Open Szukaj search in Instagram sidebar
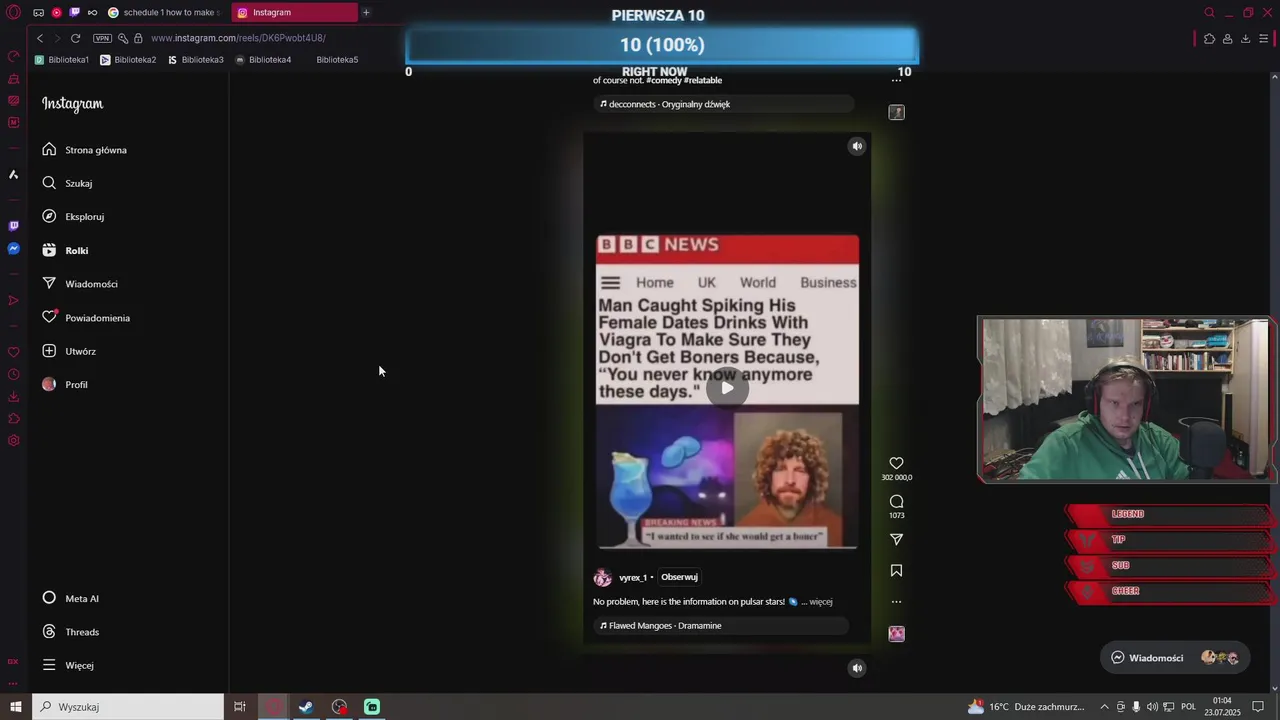1280x720 pixels. [68, 183]
